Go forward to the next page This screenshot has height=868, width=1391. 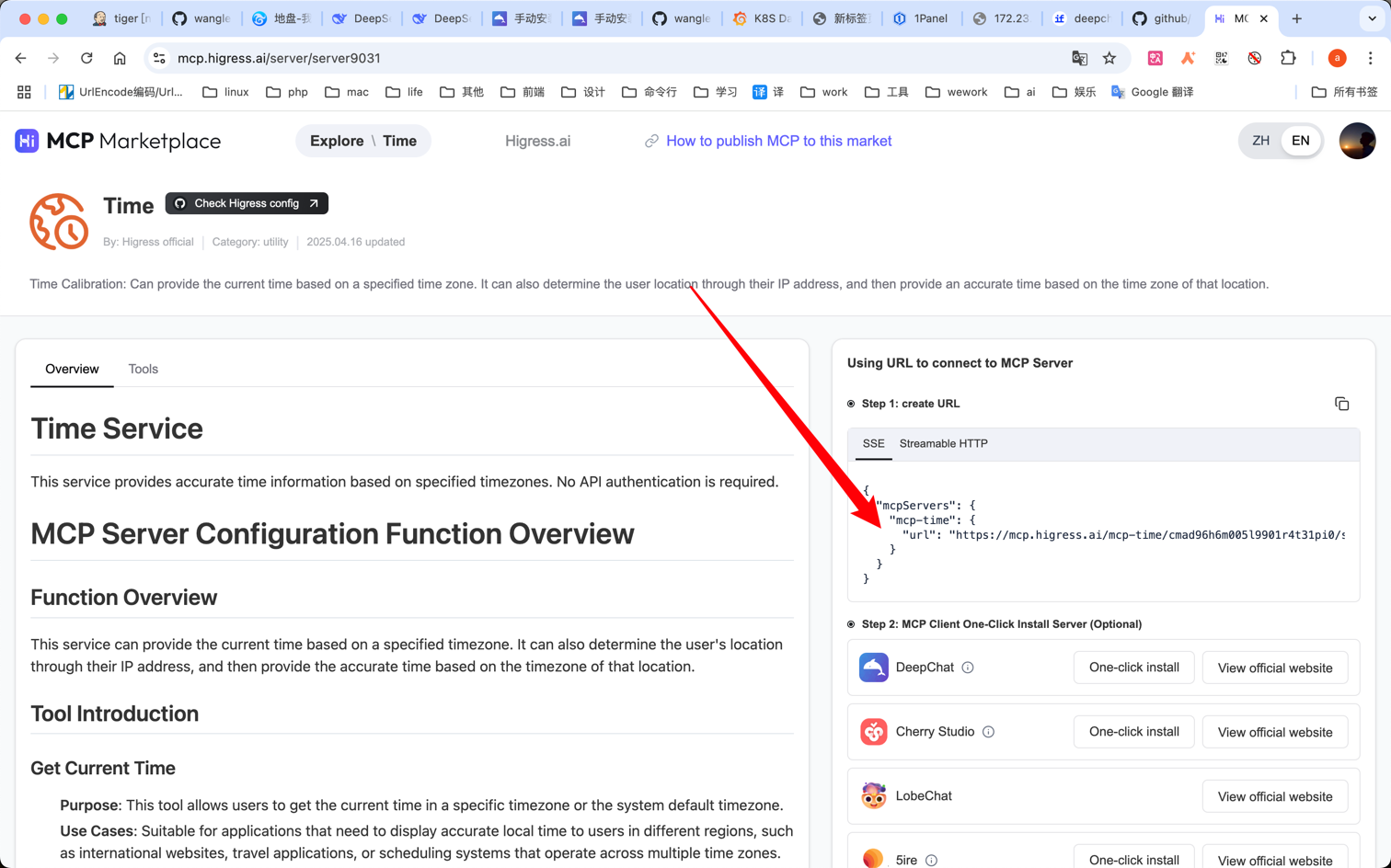click(x=53, y=58)
